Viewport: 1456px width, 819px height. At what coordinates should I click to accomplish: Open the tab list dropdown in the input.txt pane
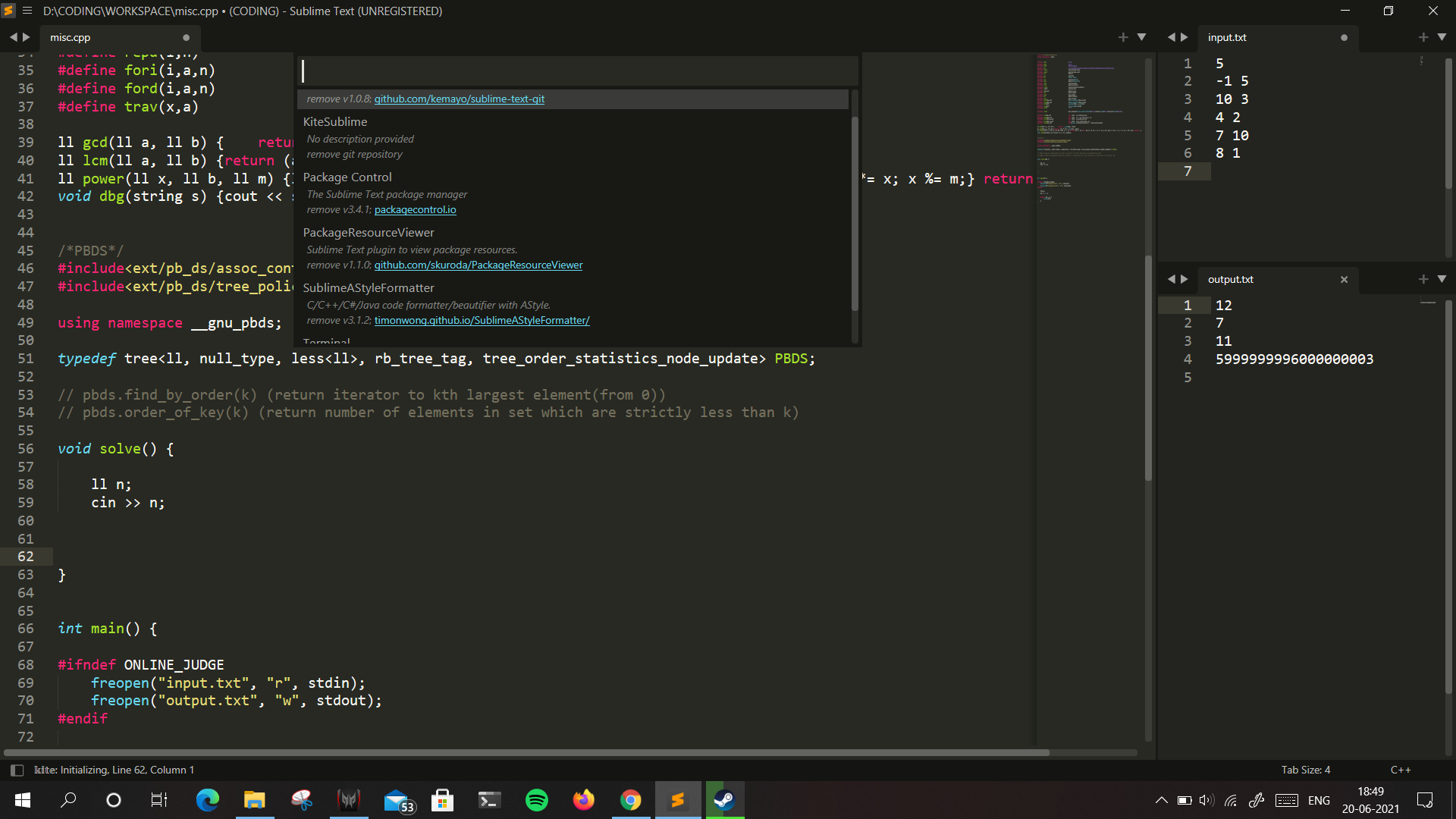pos(1442,36)
